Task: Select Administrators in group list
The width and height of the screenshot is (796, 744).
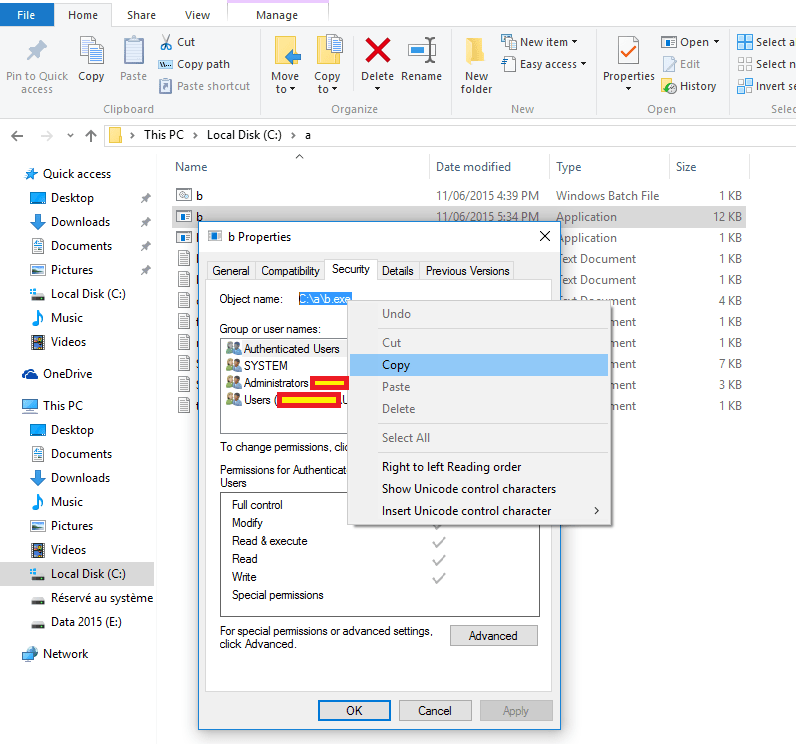Action: tap(286, 383)
